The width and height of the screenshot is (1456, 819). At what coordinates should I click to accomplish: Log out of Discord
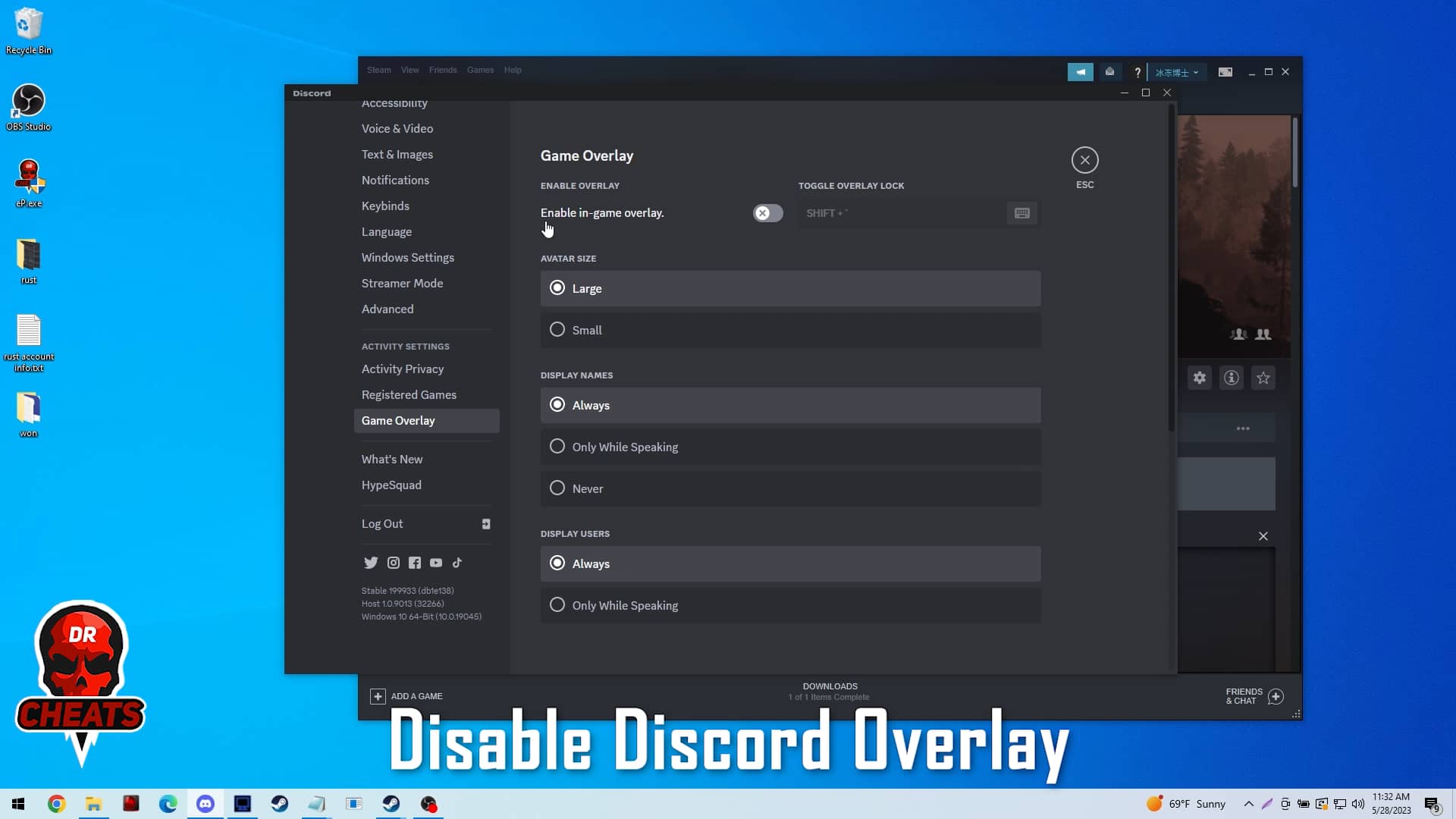click(x=382, y=523)
